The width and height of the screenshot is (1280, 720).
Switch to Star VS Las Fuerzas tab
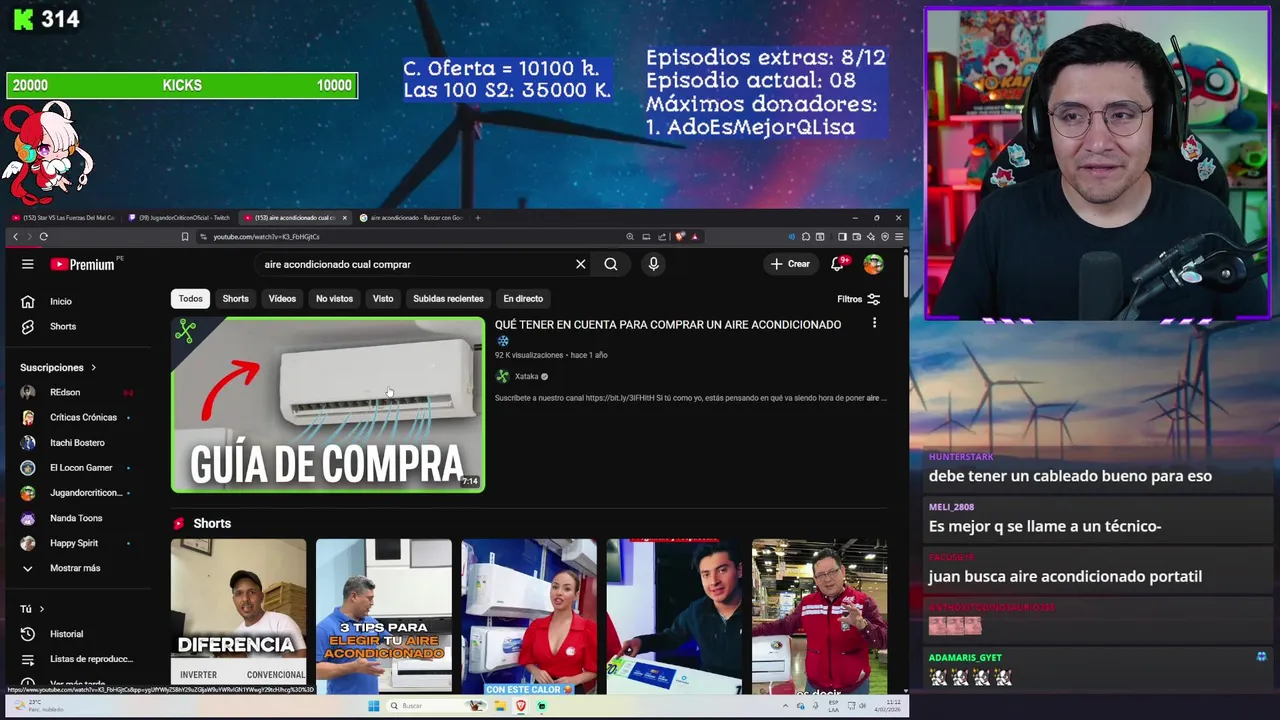(64, 217)
